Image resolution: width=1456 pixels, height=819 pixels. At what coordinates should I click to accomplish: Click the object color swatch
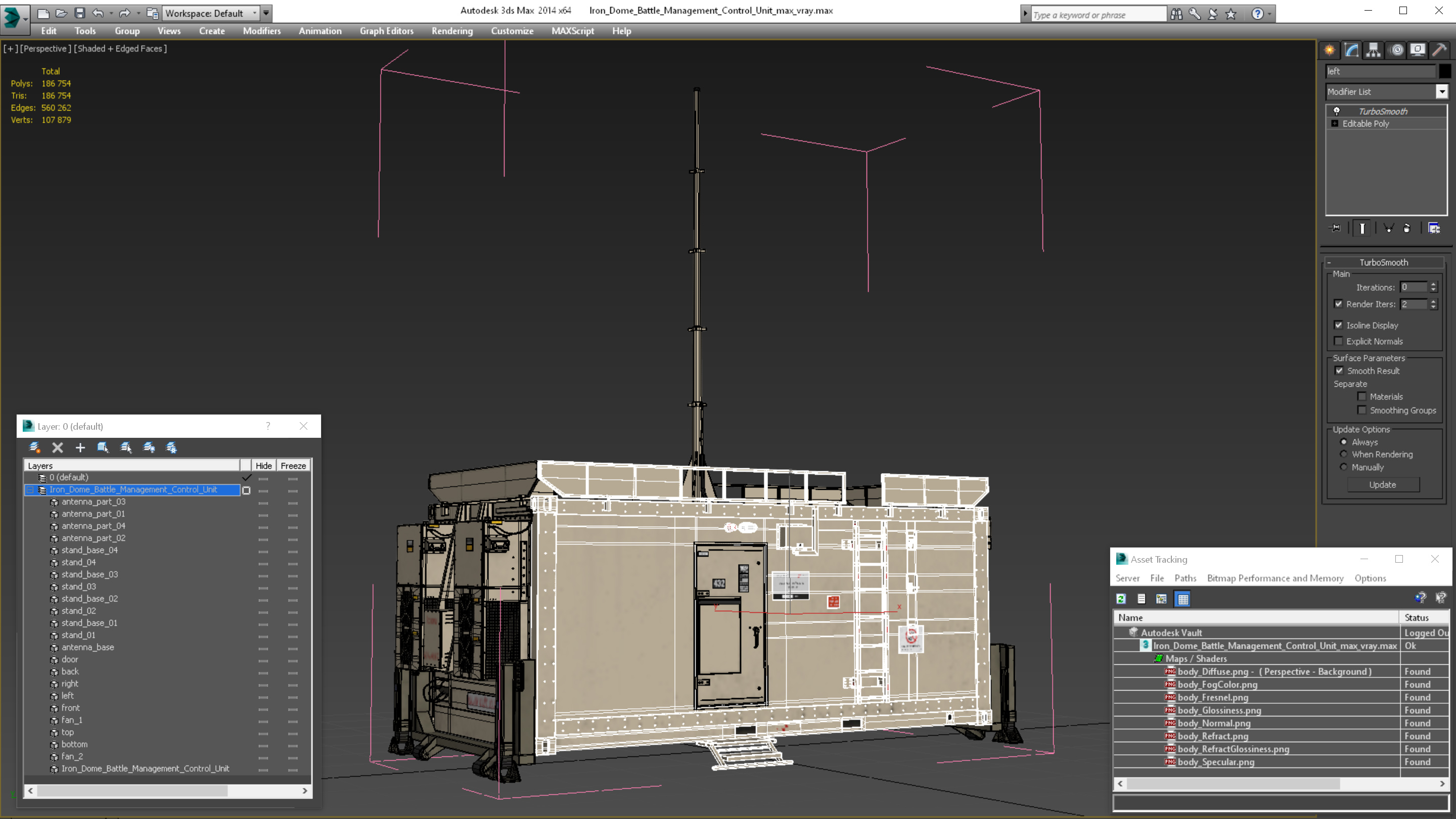[x=1445, y=71]
